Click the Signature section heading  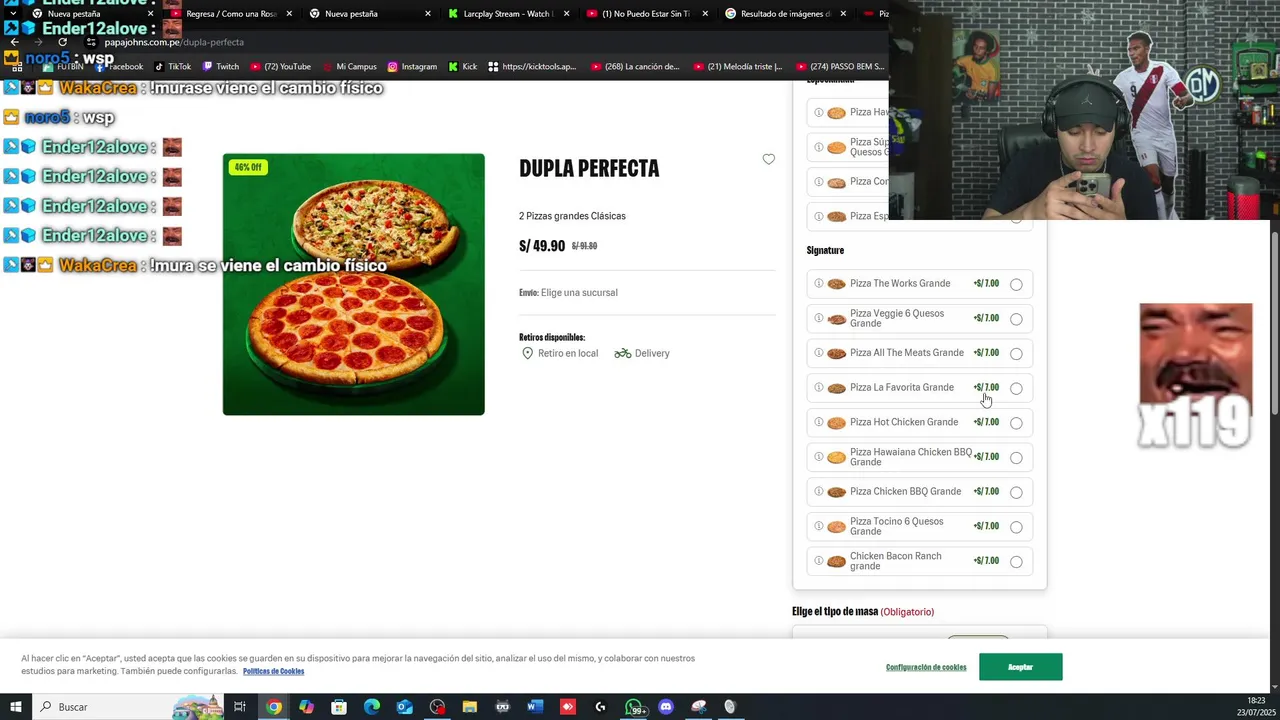[x=825, y=250]
